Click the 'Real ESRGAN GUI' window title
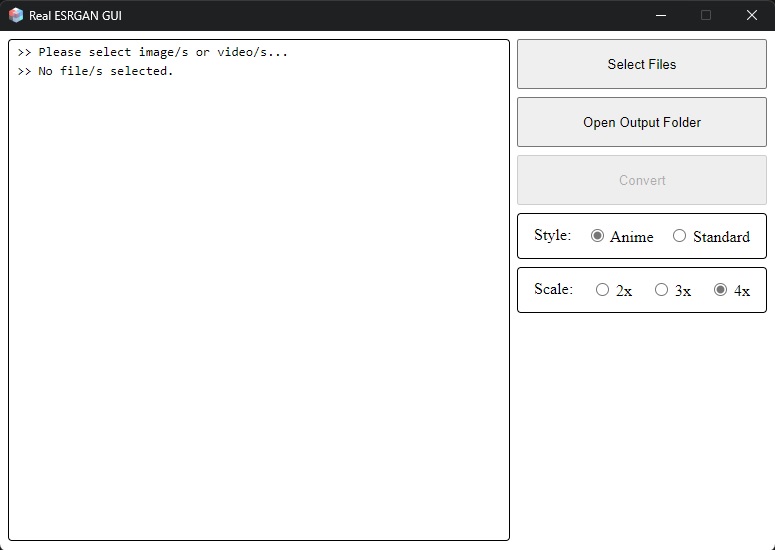 (75, 16)
